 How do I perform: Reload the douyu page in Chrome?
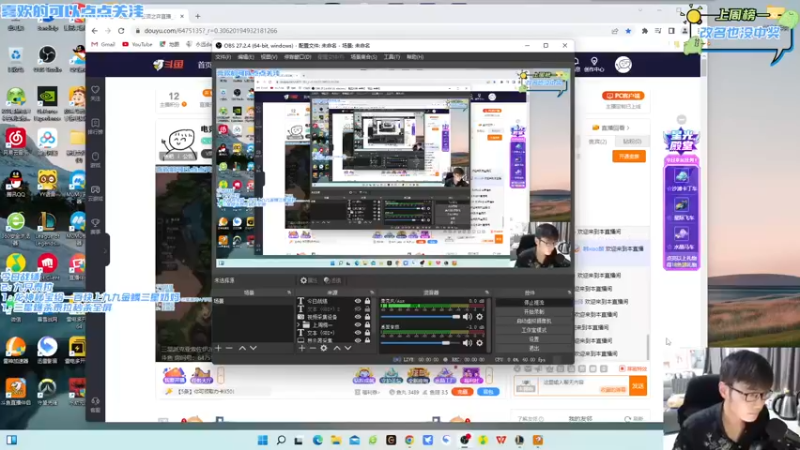(x=121, y=31)
